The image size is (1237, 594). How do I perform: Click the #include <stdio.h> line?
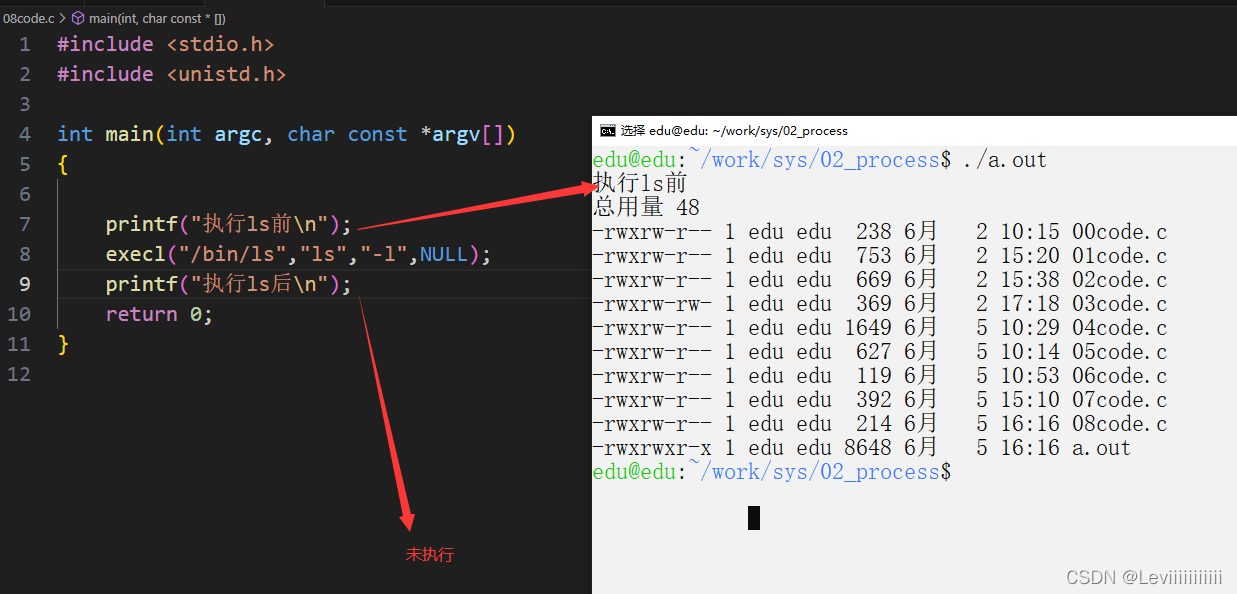(166, 44)
